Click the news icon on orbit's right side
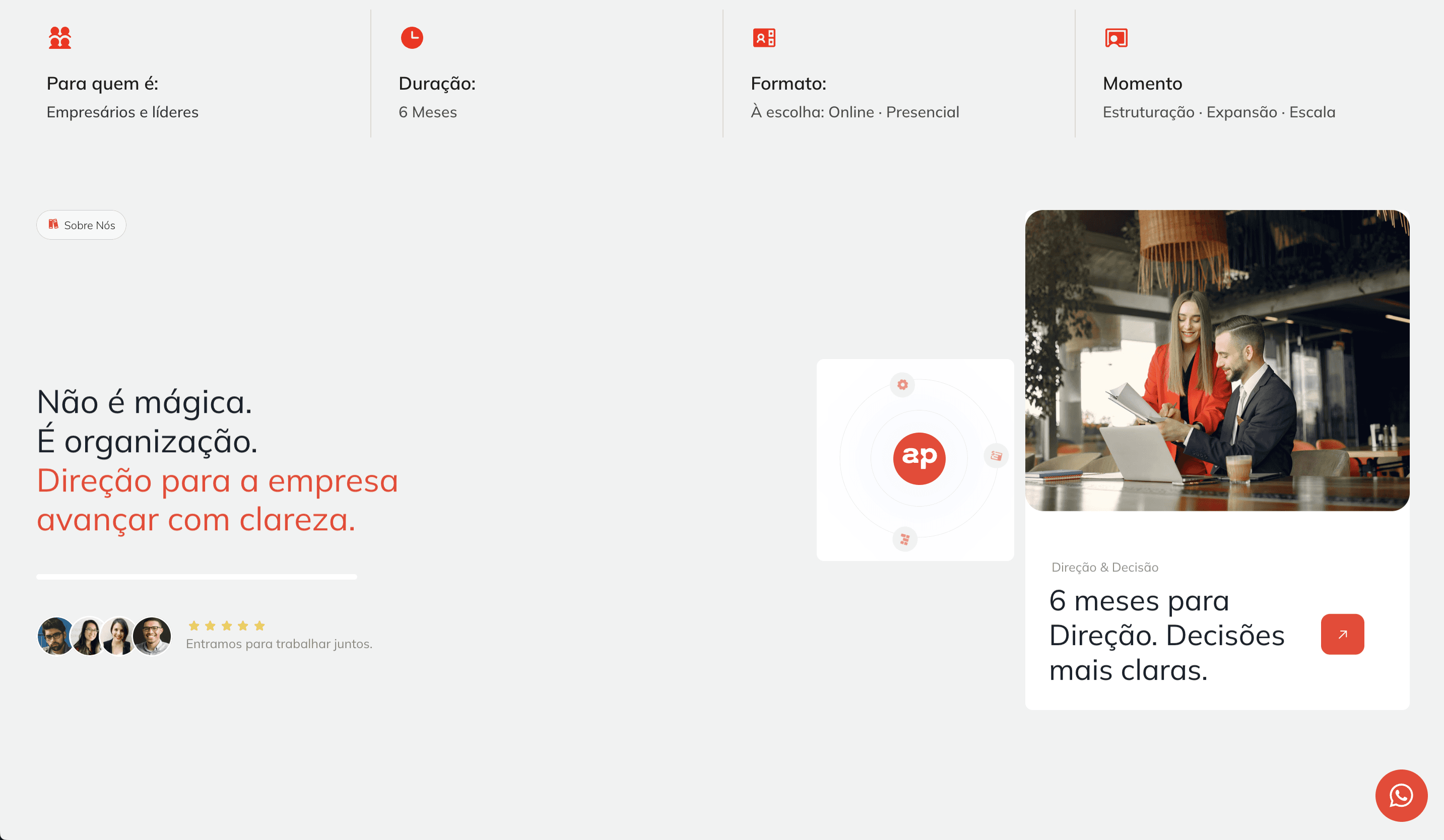 (996, 456)
